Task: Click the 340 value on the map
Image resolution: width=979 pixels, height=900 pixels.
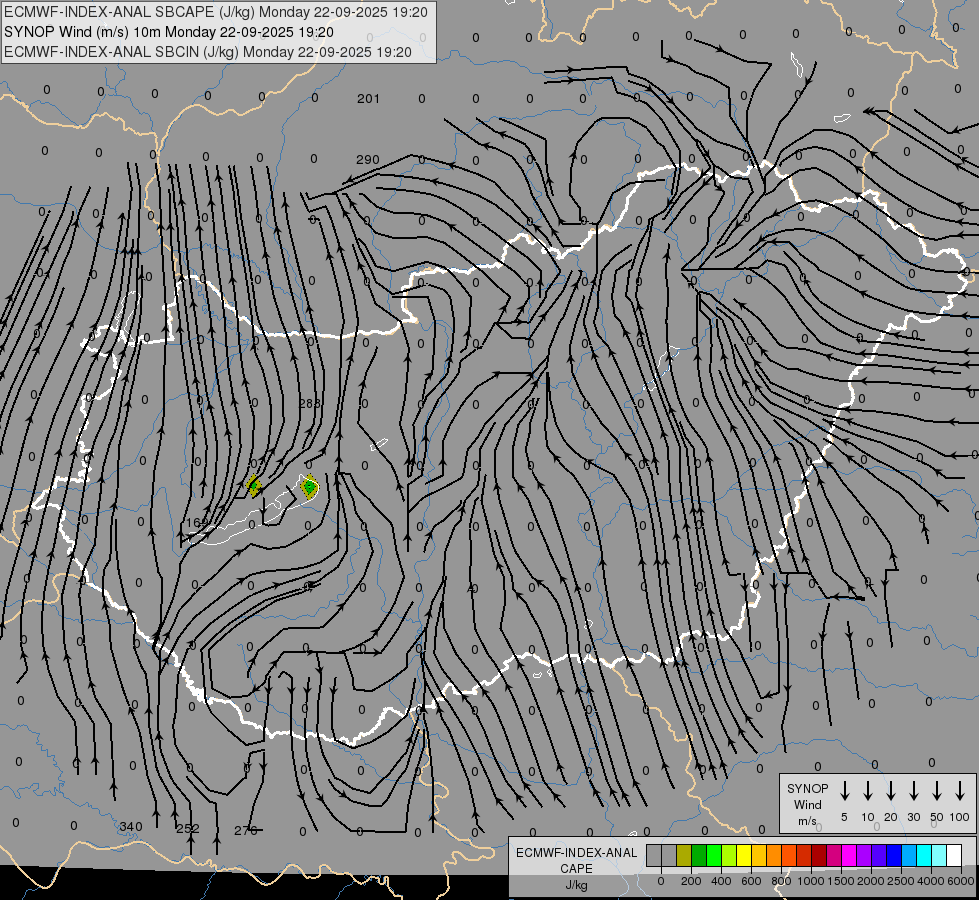Action: [x=130, y=827]
